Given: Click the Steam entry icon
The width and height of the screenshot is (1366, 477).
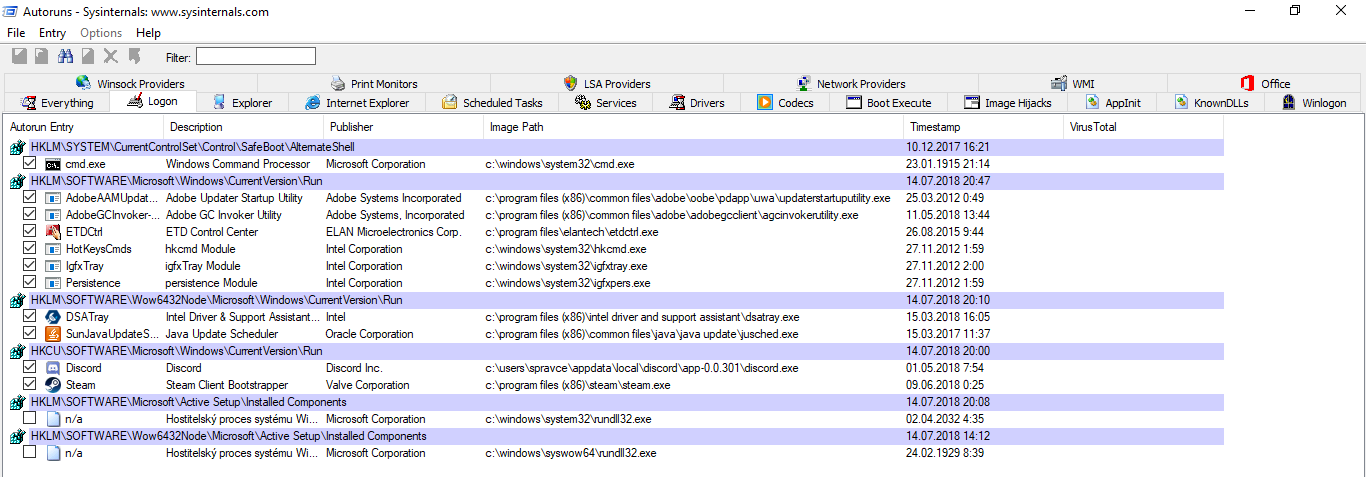Looking at the screenshot, I should click(x=53, y=385).
